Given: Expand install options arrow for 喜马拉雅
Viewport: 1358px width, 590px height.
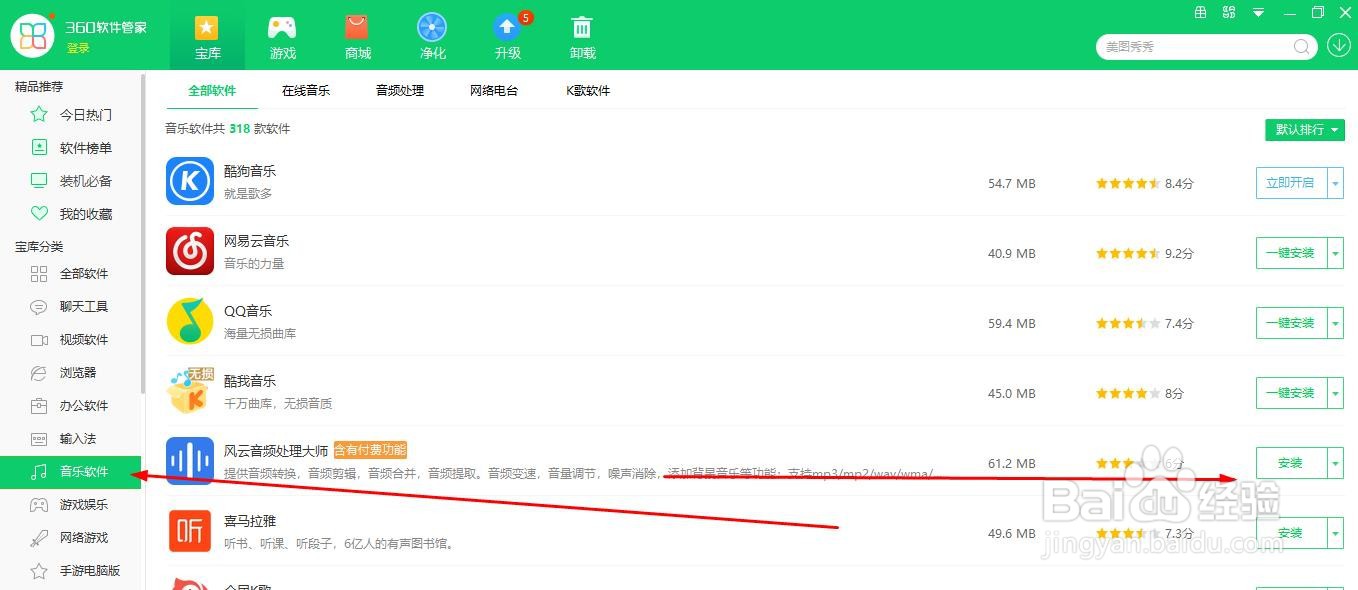Looking at the screenshot, I should [1336, 533].
